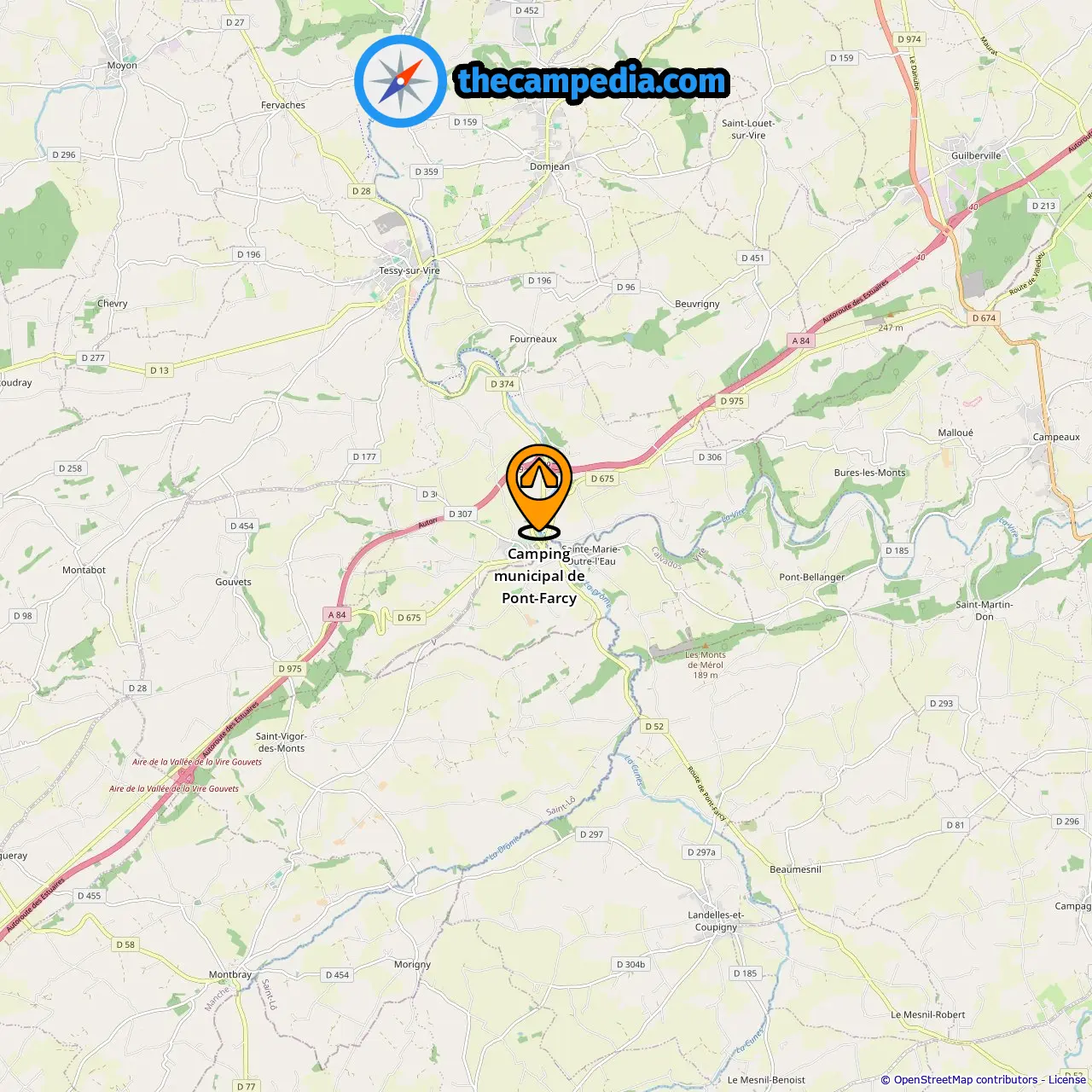Click the blue compass logo icon

click(400, 82)
